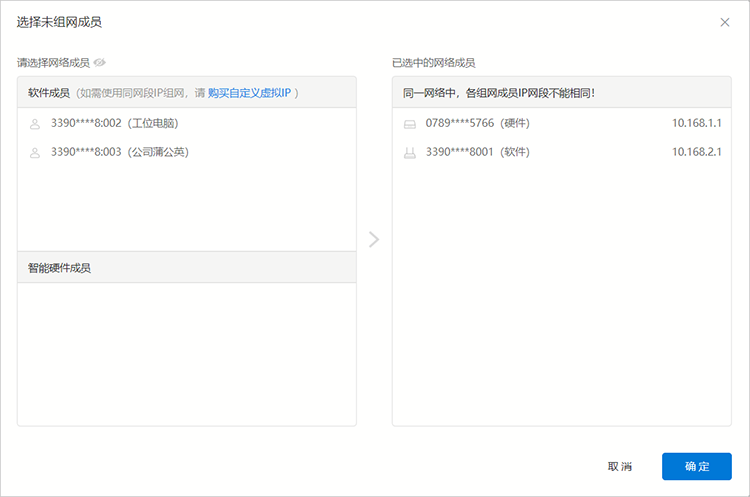Image resolution: width=750 pixels, height=497 pixels.
Task: Click user icon beside 3390****8:003
Action: [x=35, y=153]
